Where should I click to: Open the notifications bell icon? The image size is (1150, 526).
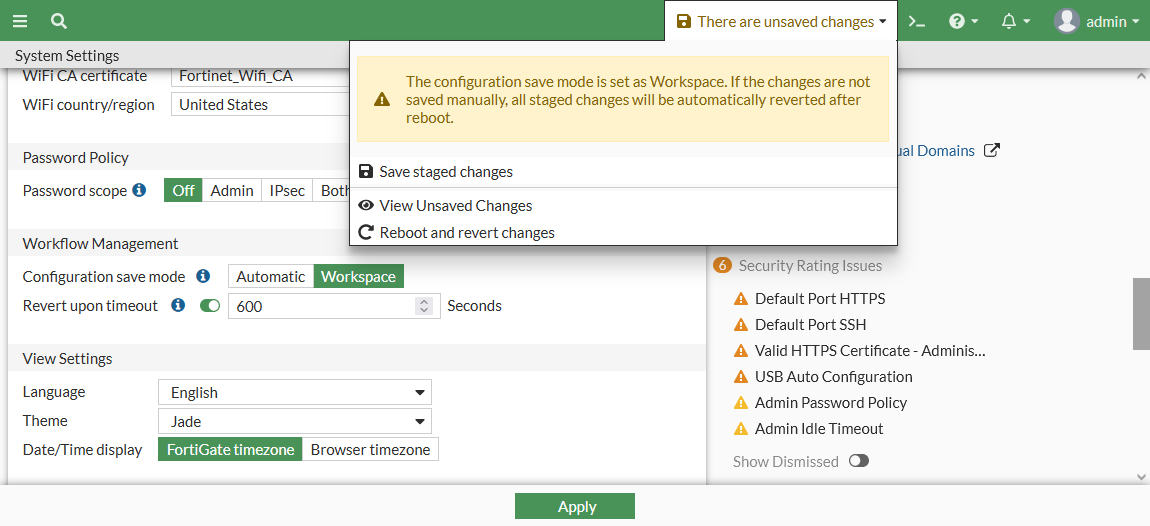(x=1015, y=21)
